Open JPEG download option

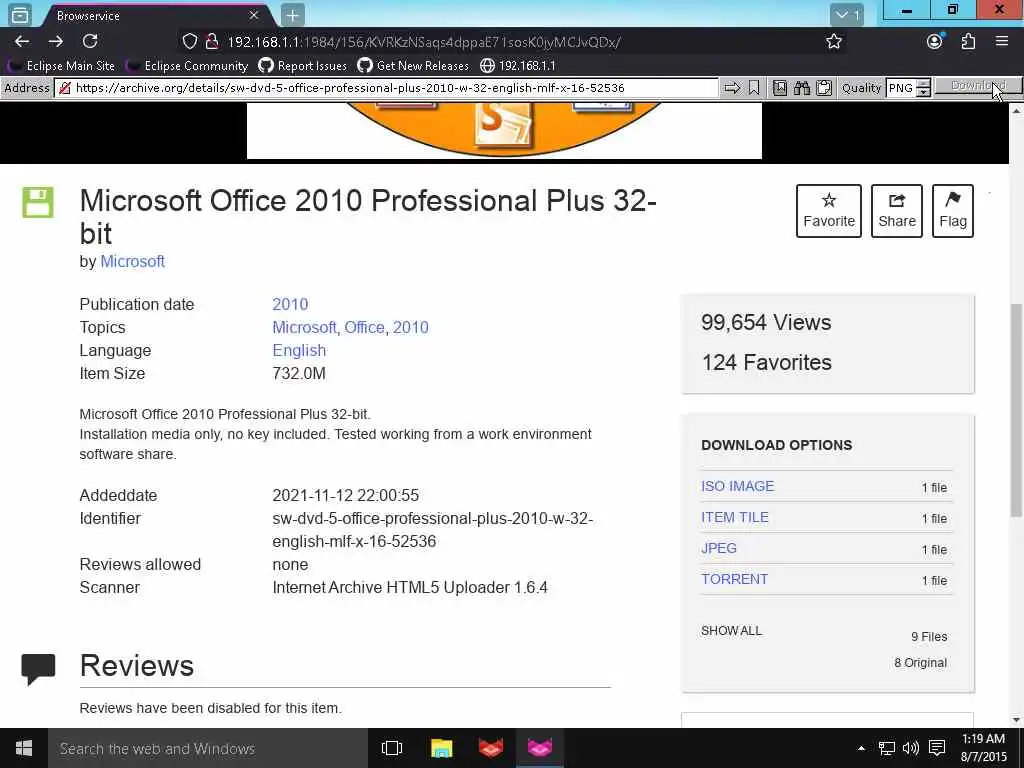[x=719, y=549]
